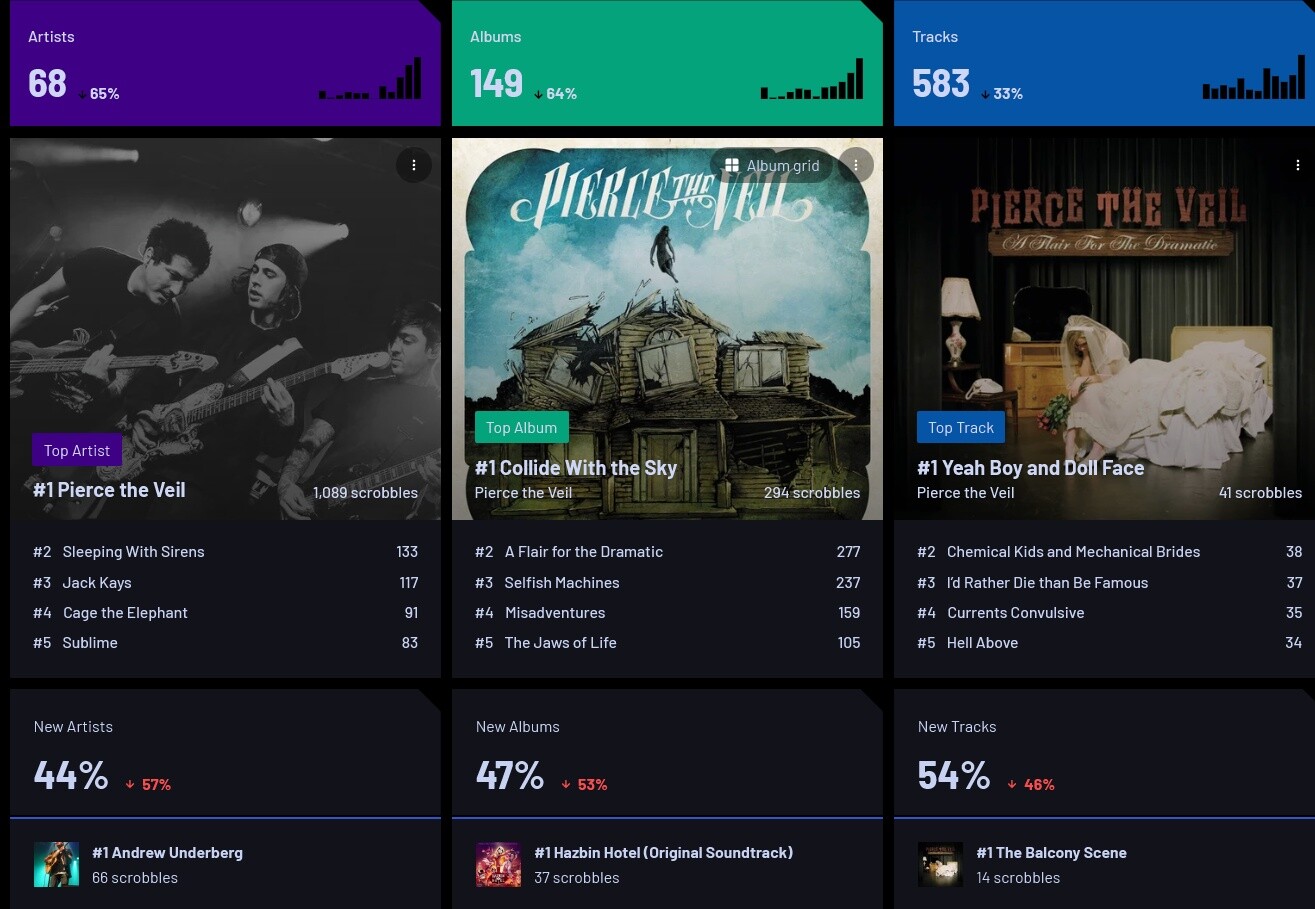Image resolution: width=1315 pixels, height=909 pixels.
Task: Open the Top Album card options menu
Action: 856,165
